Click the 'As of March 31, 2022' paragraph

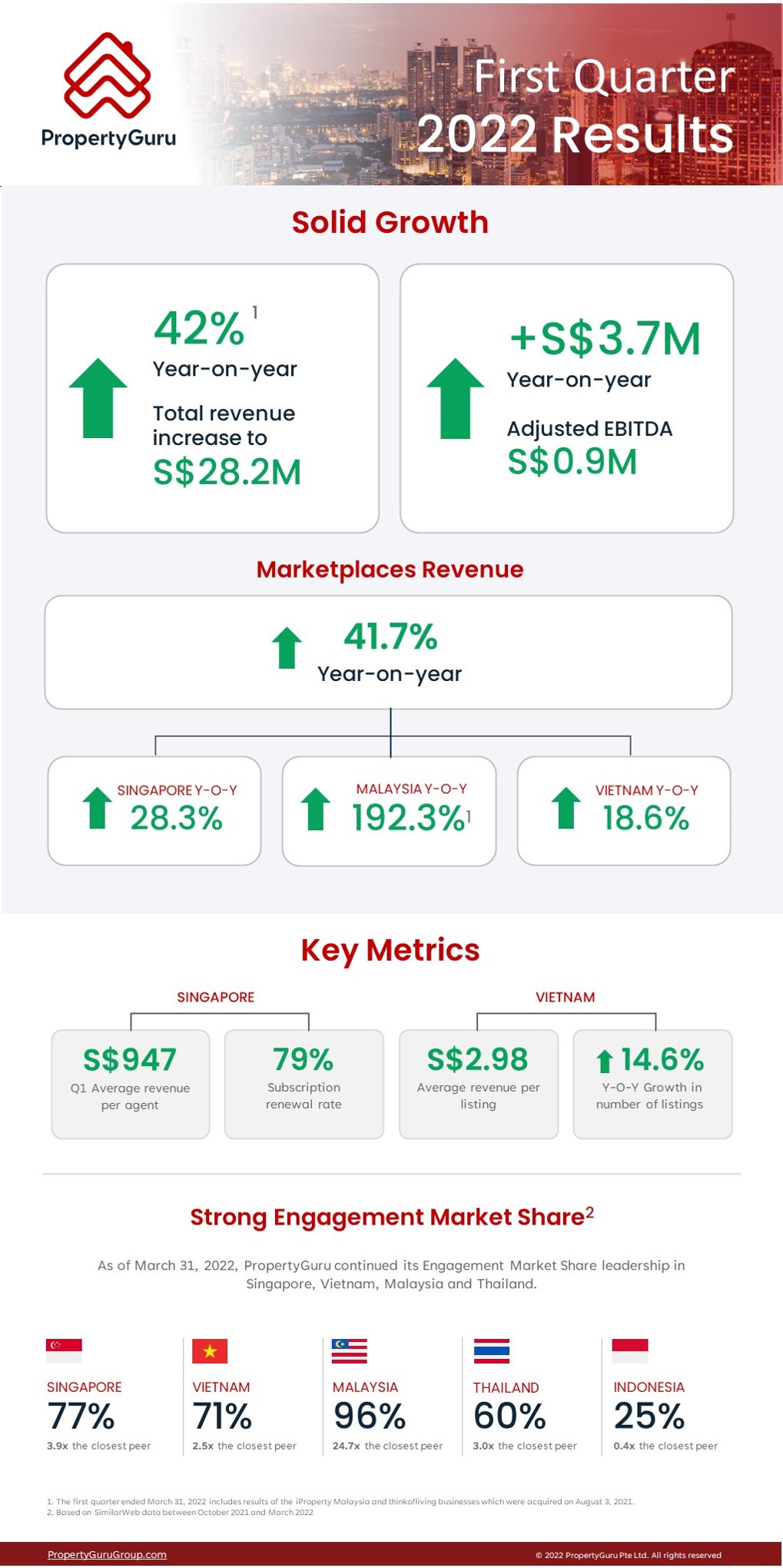coord(391,1274)
